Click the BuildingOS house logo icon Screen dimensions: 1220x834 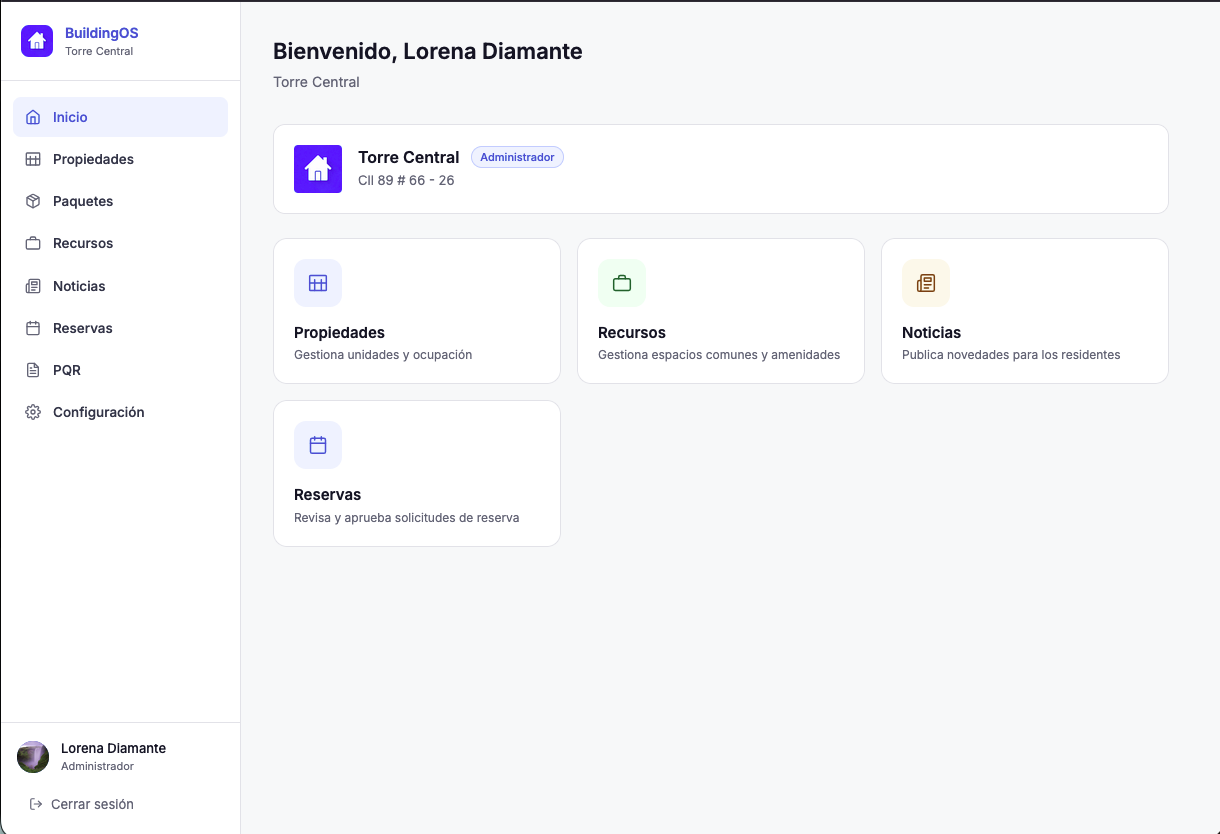(x=37, y=41)
